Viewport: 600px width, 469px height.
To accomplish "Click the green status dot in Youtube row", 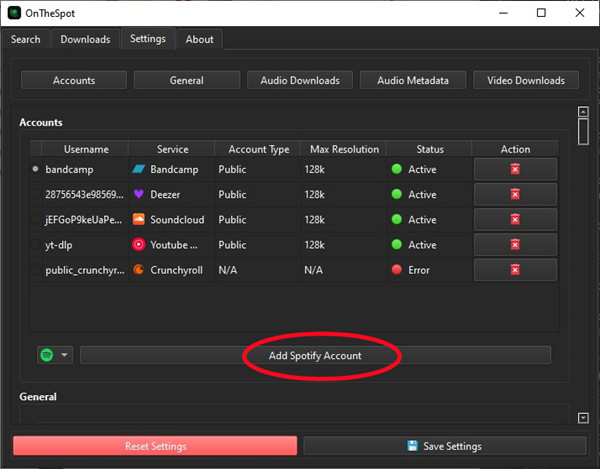I will (397, 244).
